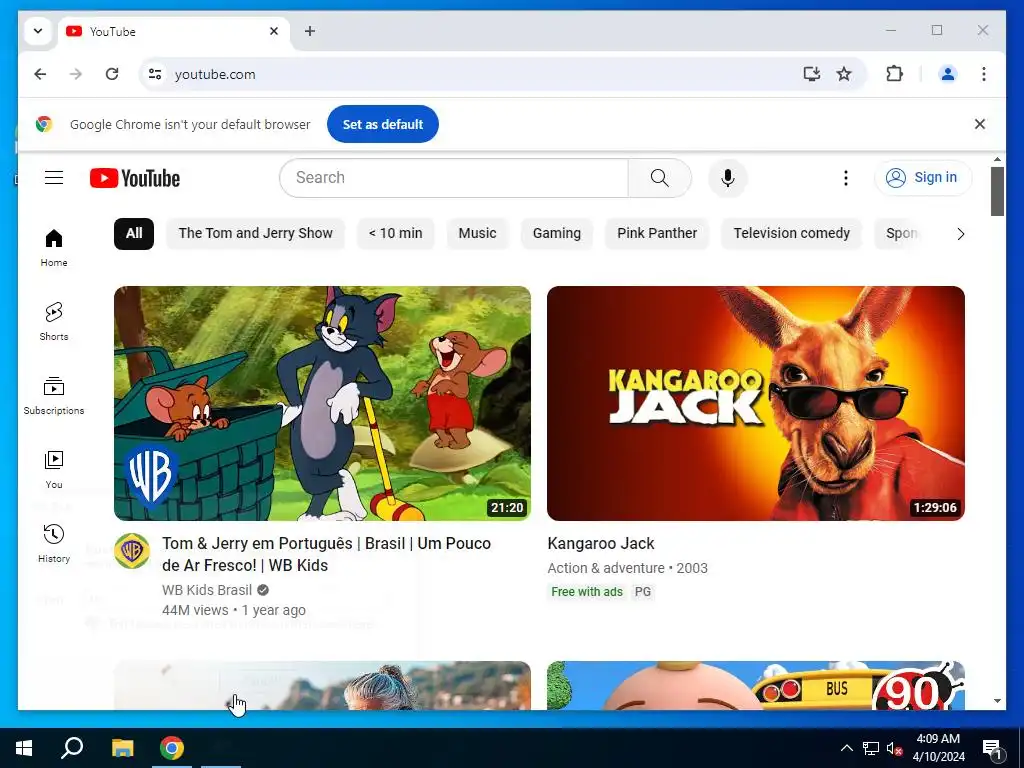The height and width of the screenshot is (768, 1024).
Task: Open File Explorer from taskbar
Action: point(122,748)
